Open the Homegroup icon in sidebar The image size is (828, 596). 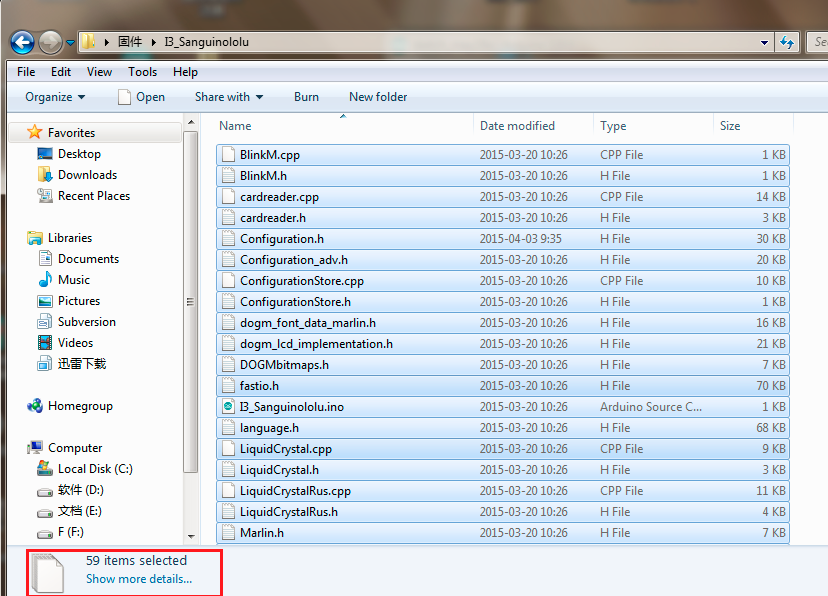[35, 406]
